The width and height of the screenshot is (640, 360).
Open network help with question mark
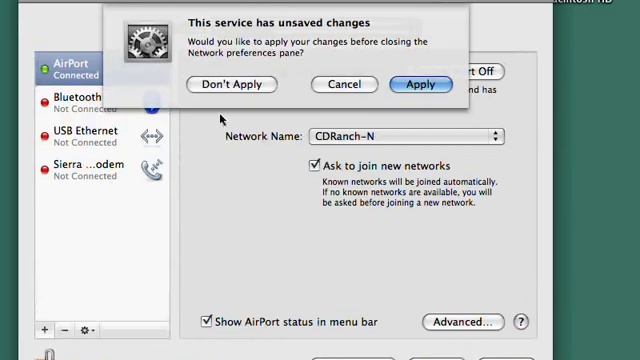pyautogui.click(x=521, y=322)
